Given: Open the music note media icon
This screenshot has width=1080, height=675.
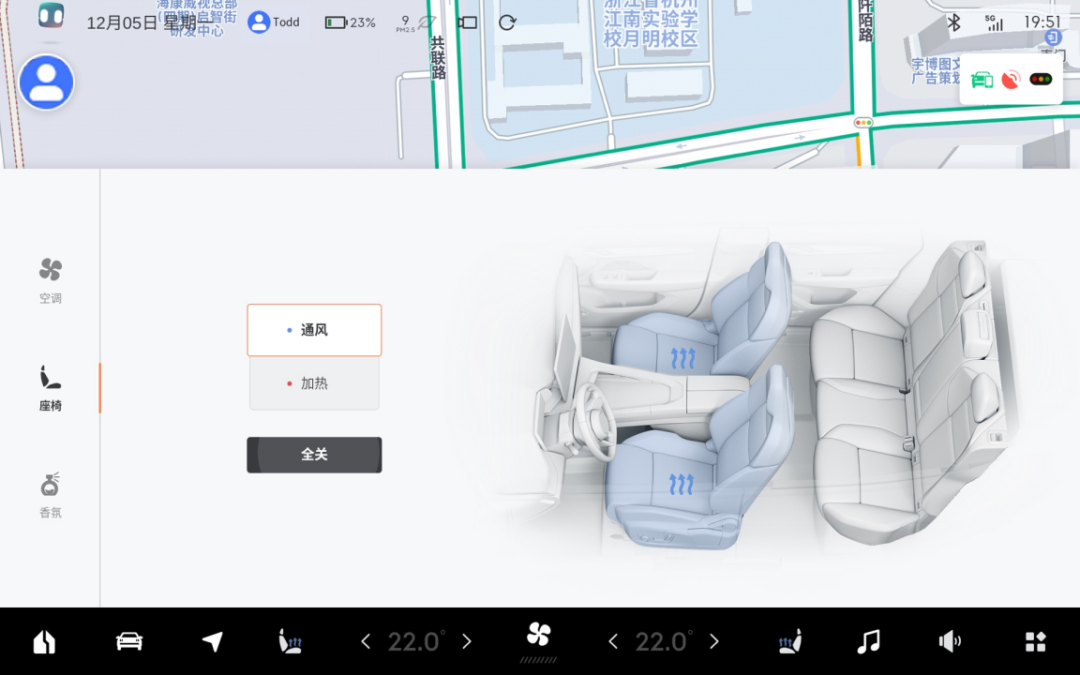Looking at the screenshot, I should 868,642.
